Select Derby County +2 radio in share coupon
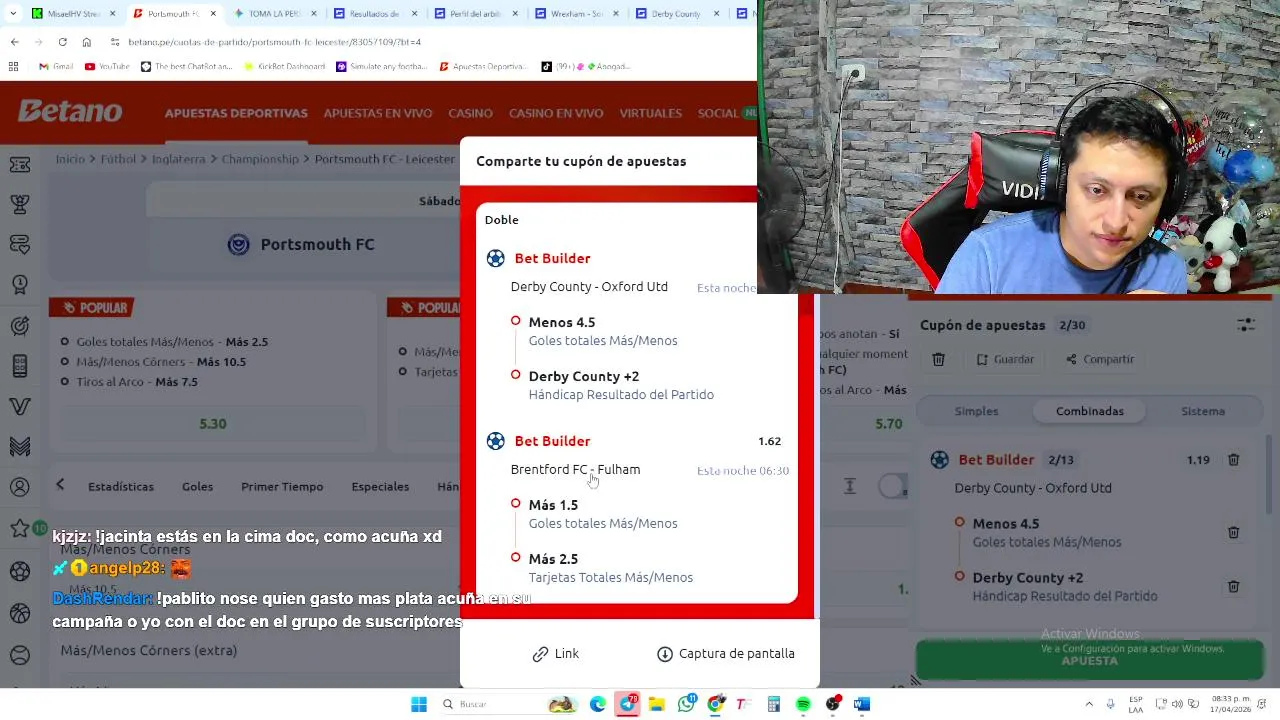 [x=516, y=375]
